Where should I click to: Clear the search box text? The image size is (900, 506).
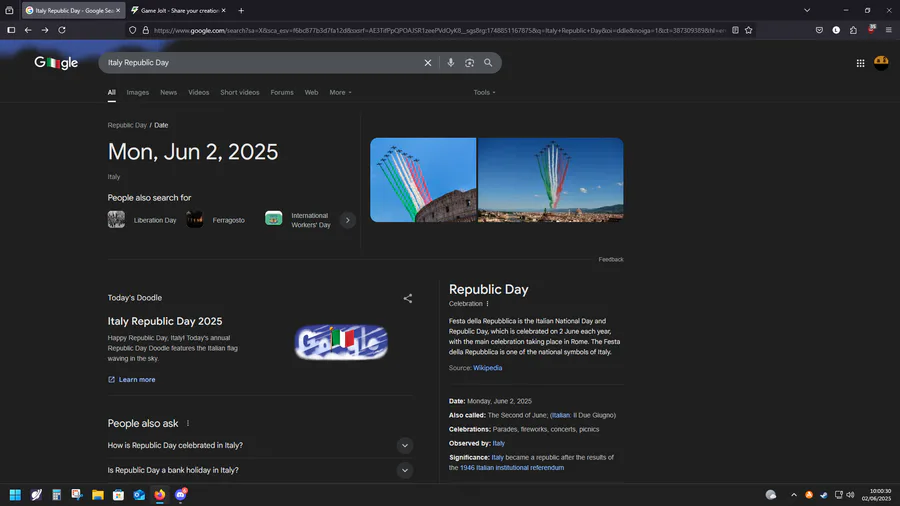(x=428, y=63)
